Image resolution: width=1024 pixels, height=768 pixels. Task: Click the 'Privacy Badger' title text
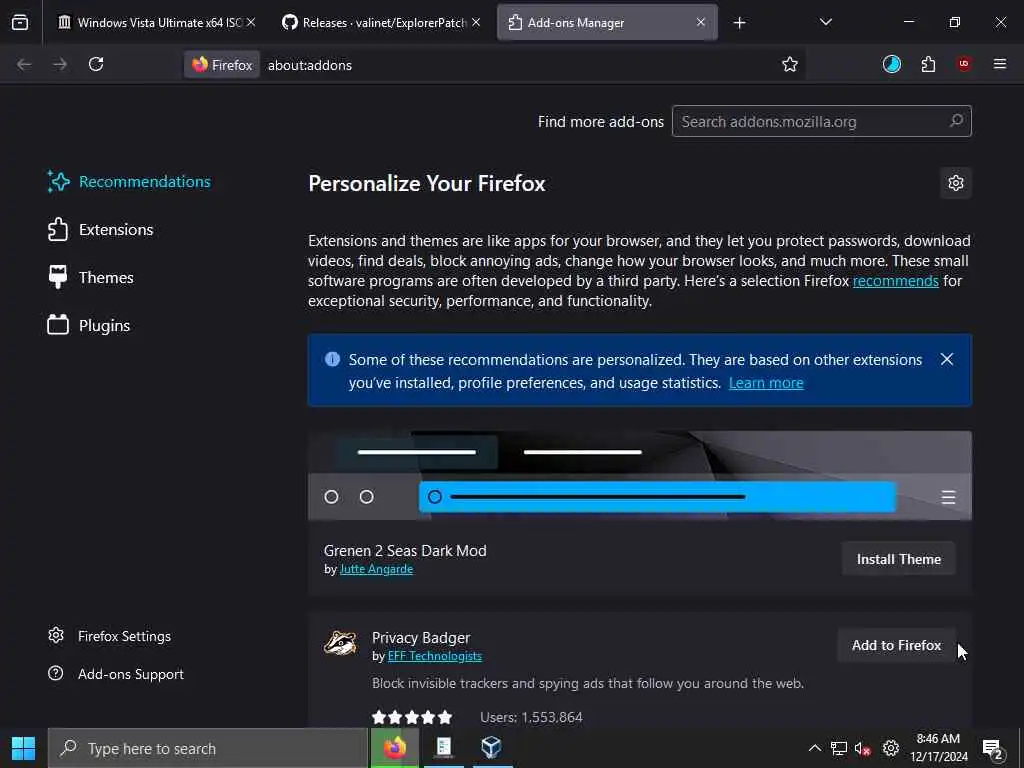pos(421,637)
